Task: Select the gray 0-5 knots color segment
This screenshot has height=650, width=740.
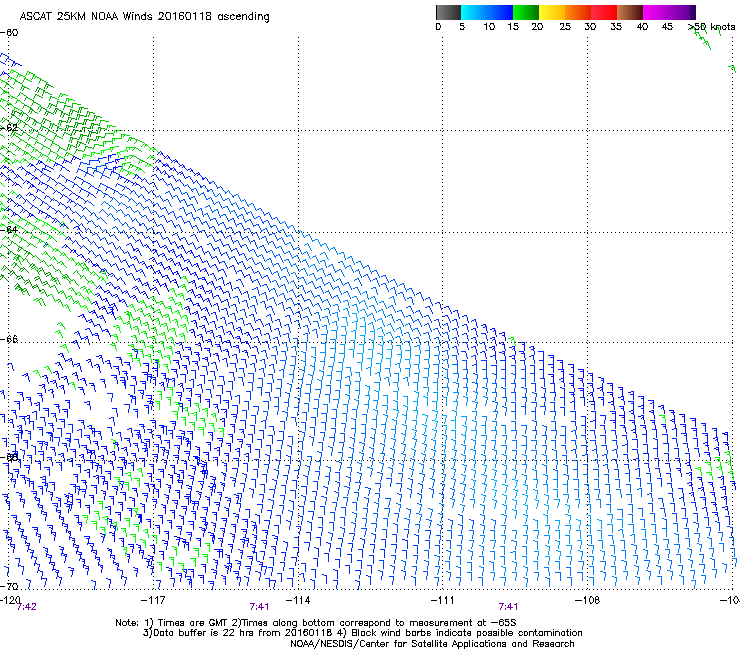Action: [449, 12]
